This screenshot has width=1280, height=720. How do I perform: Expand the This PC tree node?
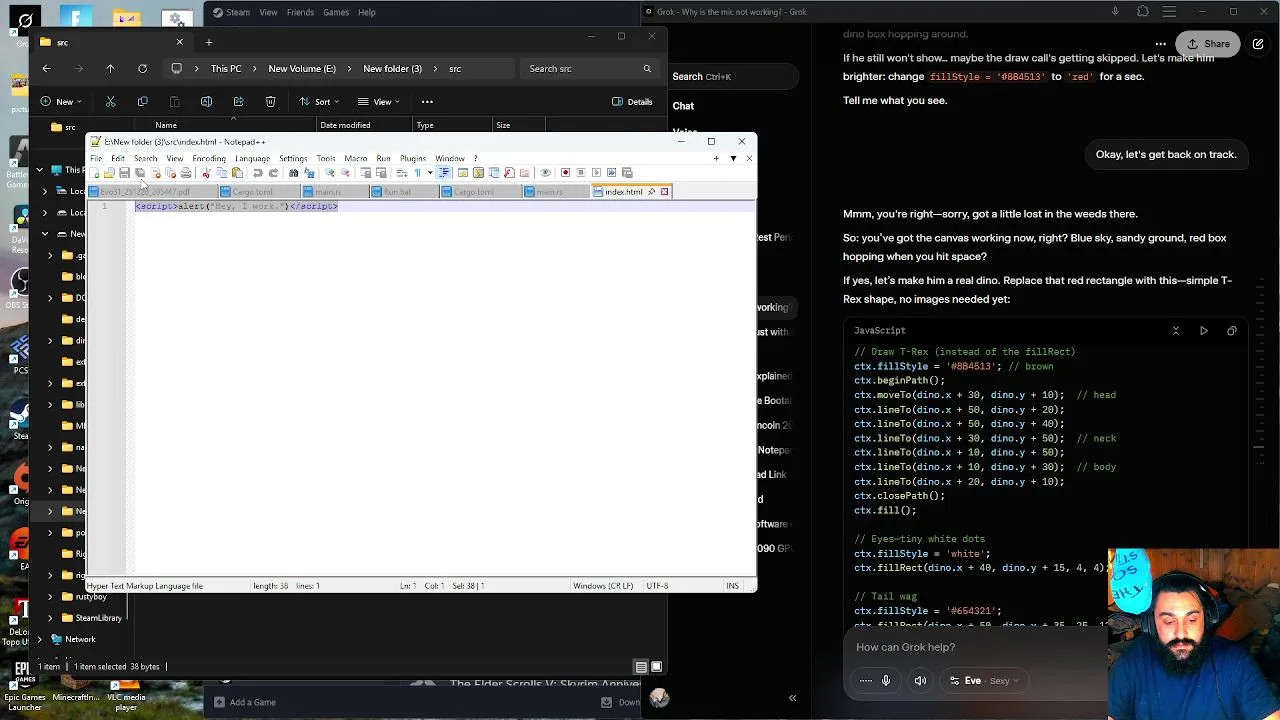(x=40, y=170)
